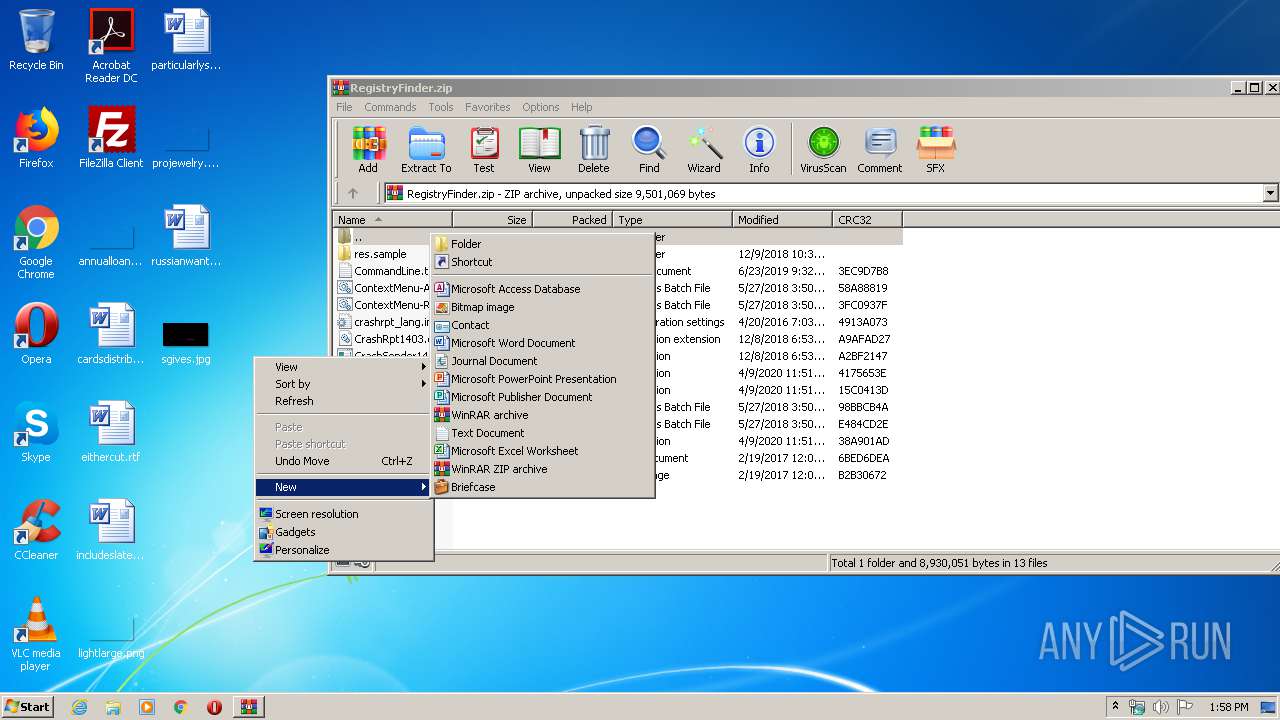Launch Skype from the desktop
1280x720 pixels.
click(x=36, y=432)
